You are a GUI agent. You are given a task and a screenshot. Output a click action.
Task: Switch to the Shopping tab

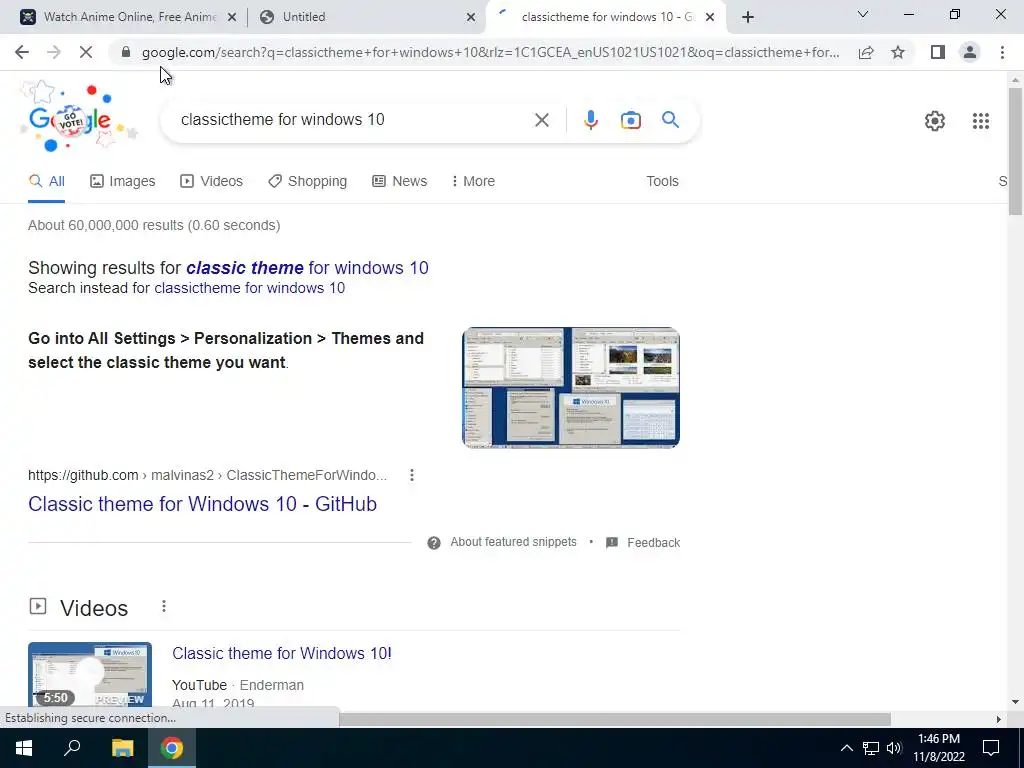308,181
